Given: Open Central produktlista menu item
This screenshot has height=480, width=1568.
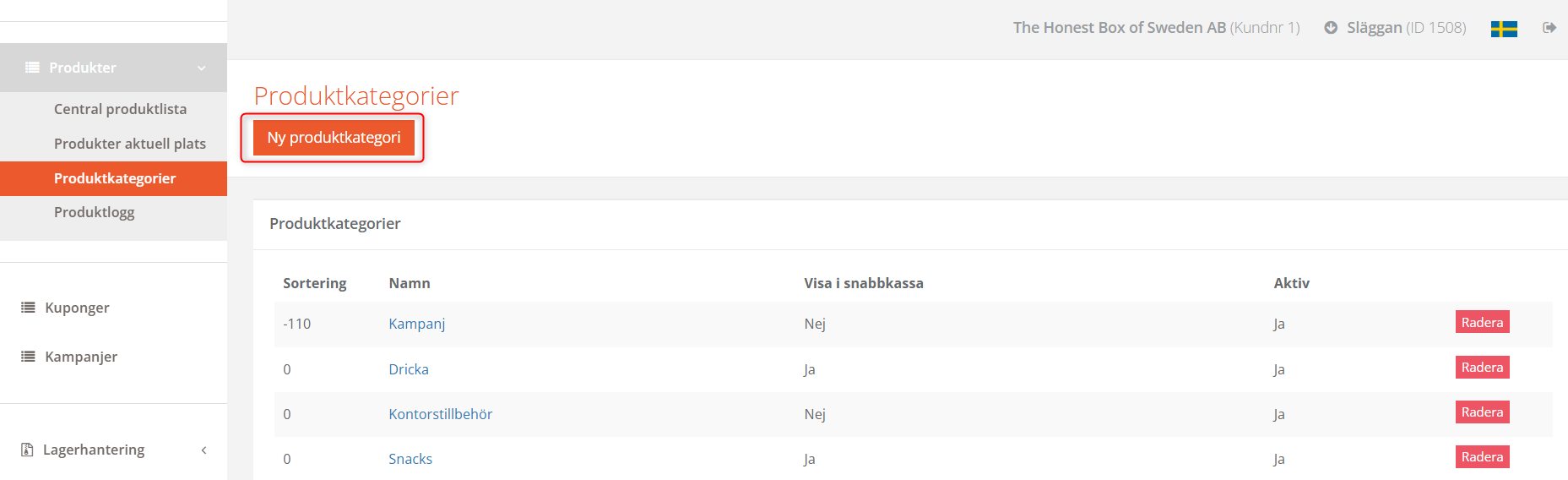Looking at the screenshot, I should [120, 109].
